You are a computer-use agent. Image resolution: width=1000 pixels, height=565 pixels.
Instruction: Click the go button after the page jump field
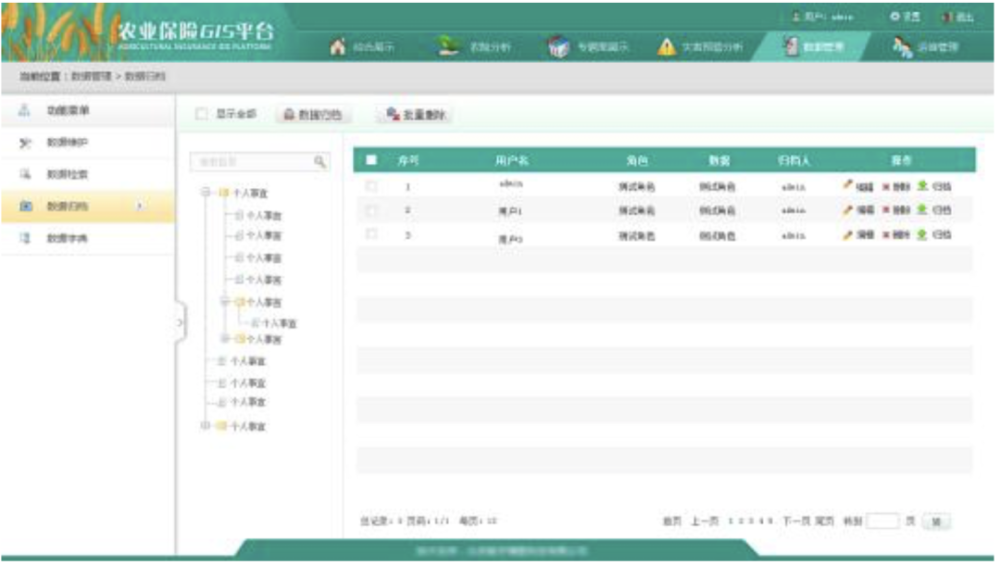[936, 522]
